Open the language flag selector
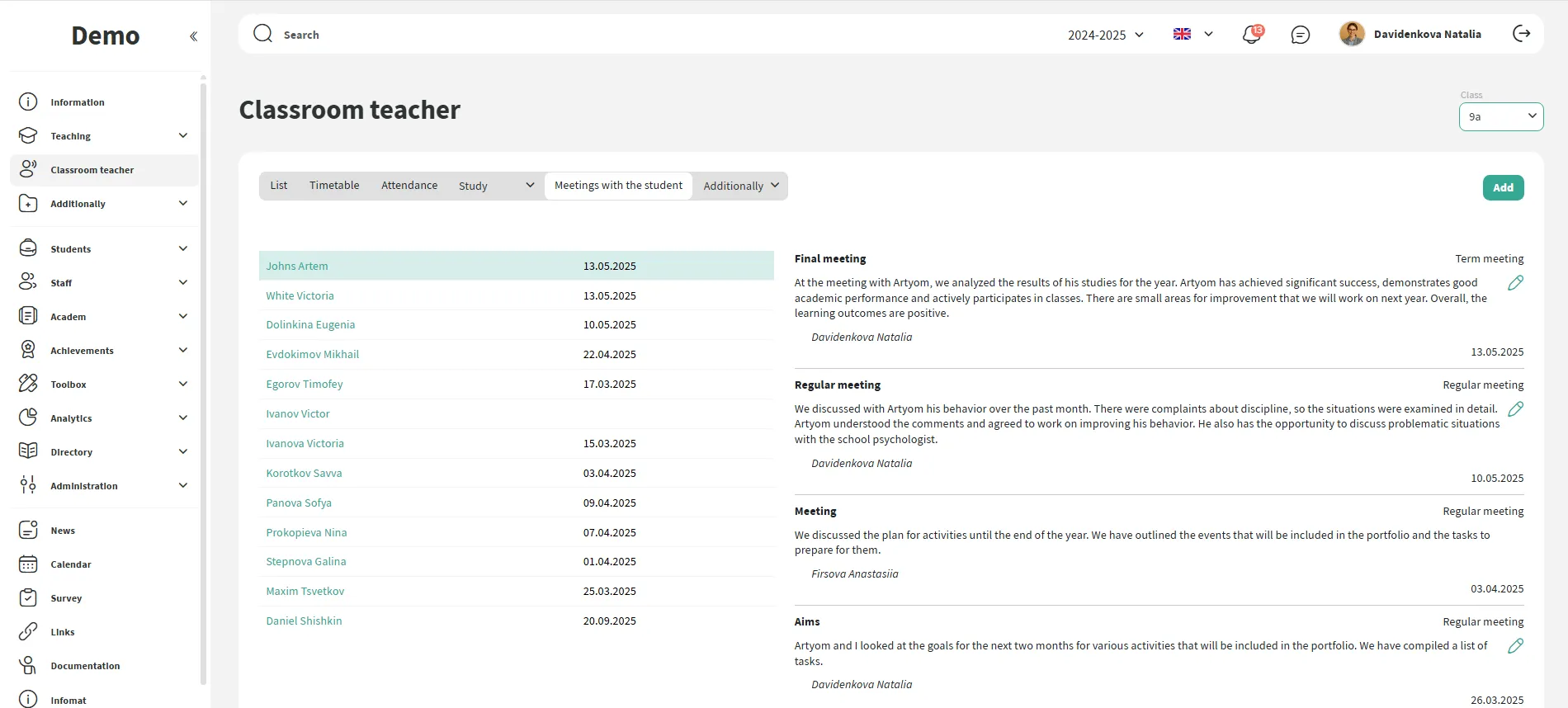 click(x=1193, y=34)
